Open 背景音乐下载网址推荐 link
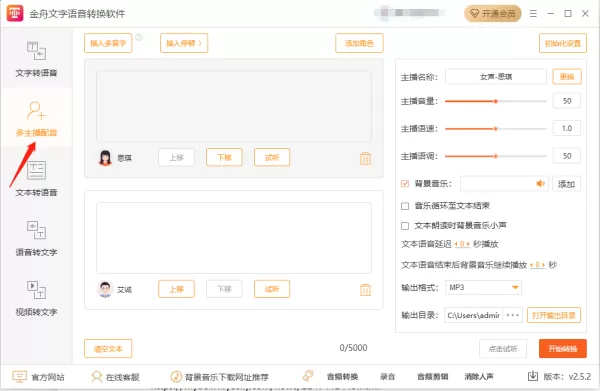The height and width of the screenshot is (391, 600). (x=220, y=377)
